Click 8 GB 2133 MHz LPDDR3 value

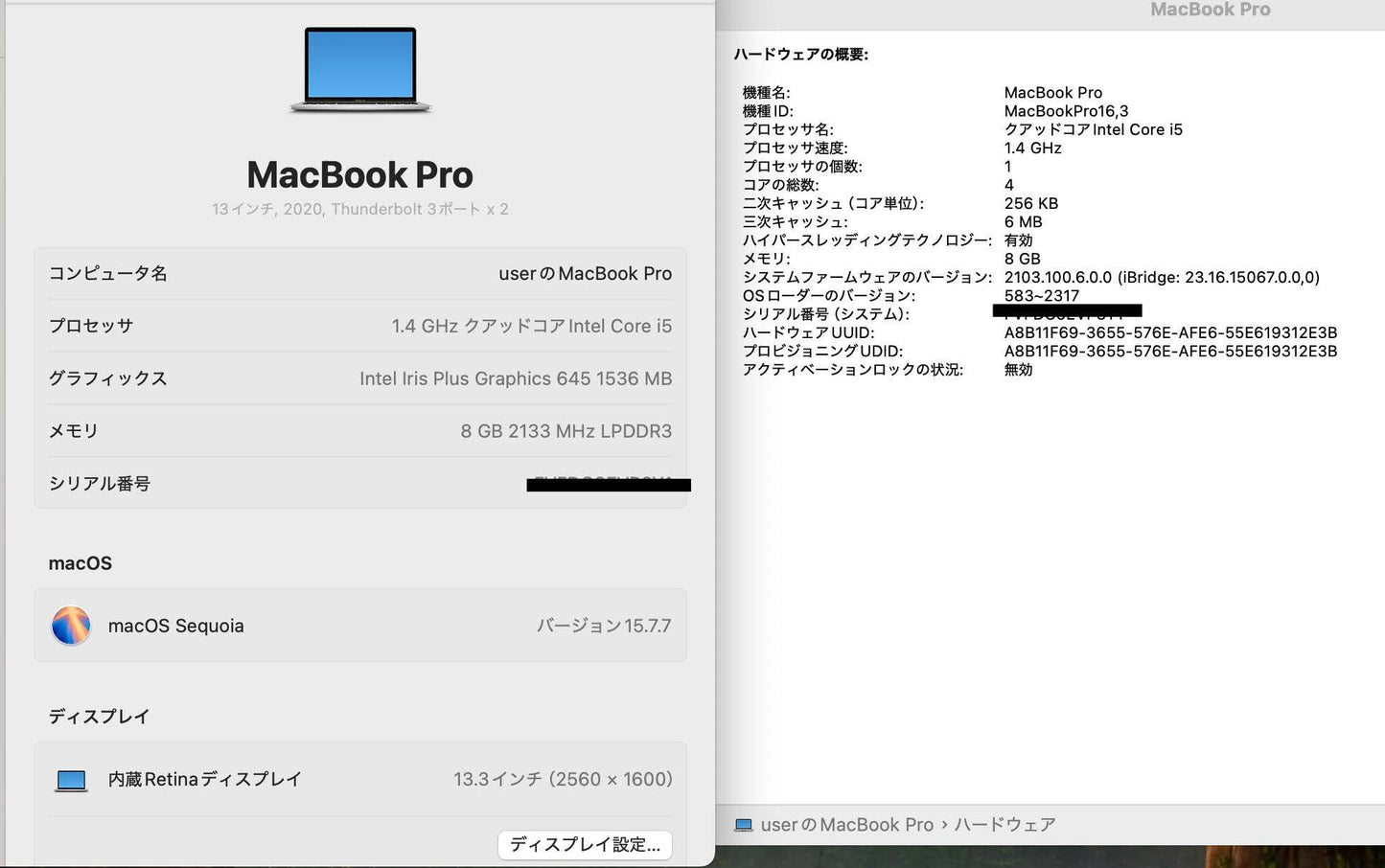click(x=566, y=431)
